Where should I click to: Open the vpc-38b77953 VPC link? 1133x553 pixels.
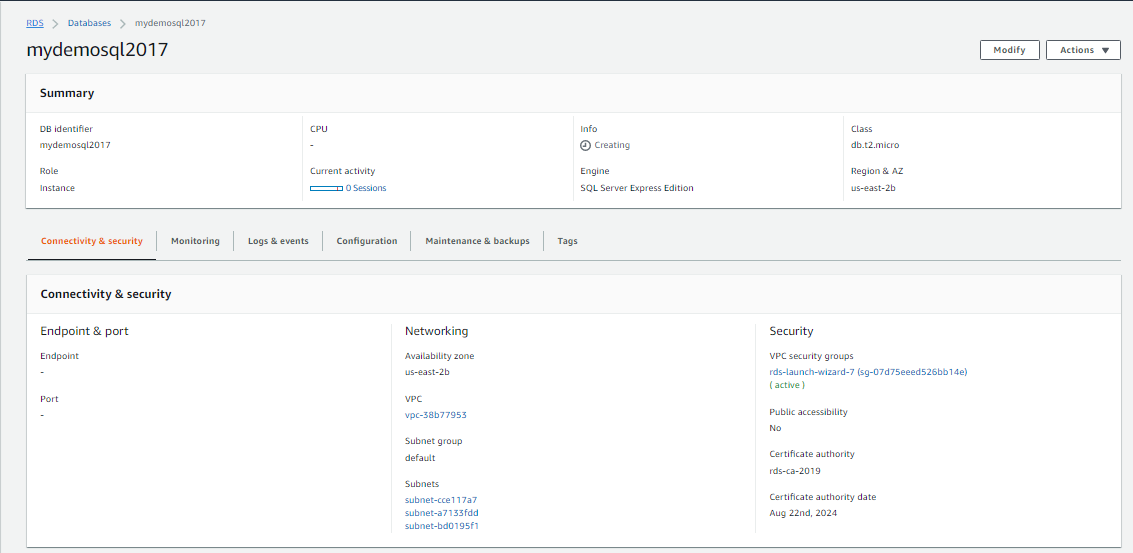point(435,415)
